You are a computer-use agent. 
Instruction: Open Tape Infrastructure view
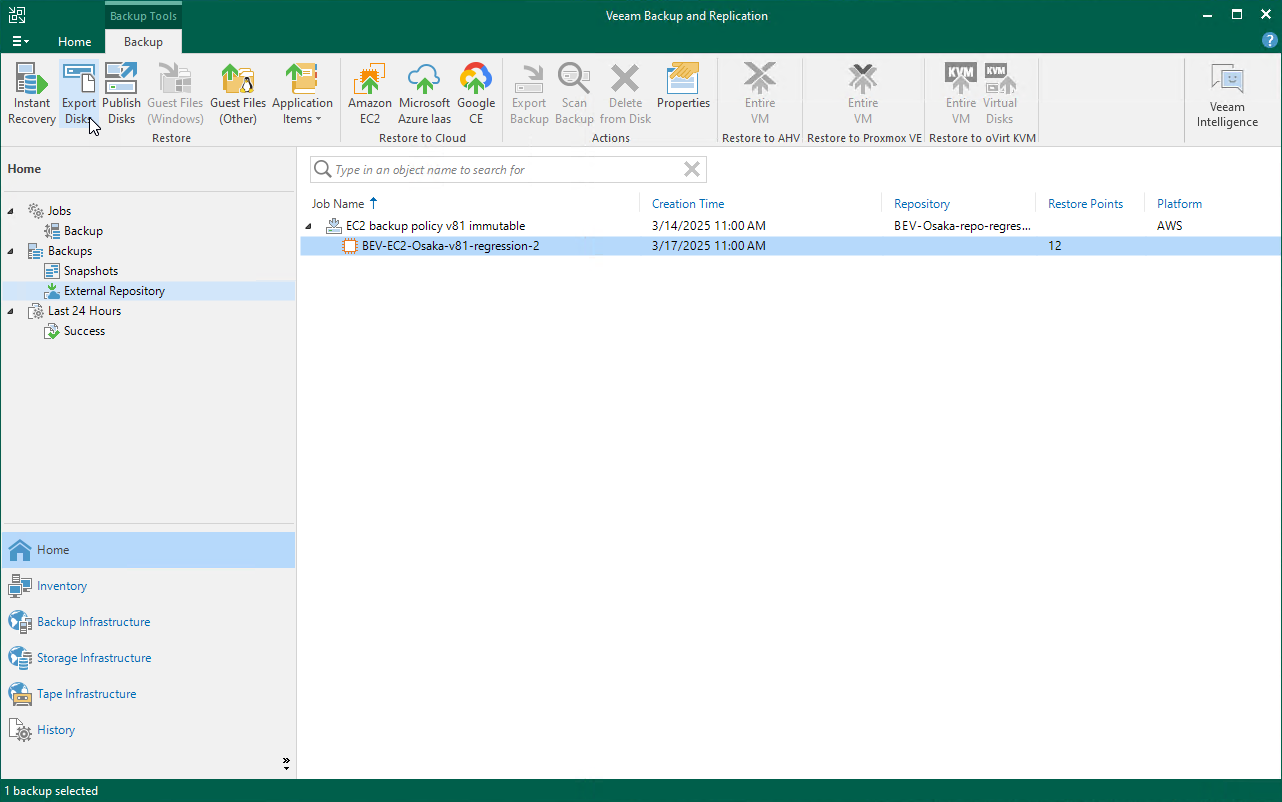148,694
